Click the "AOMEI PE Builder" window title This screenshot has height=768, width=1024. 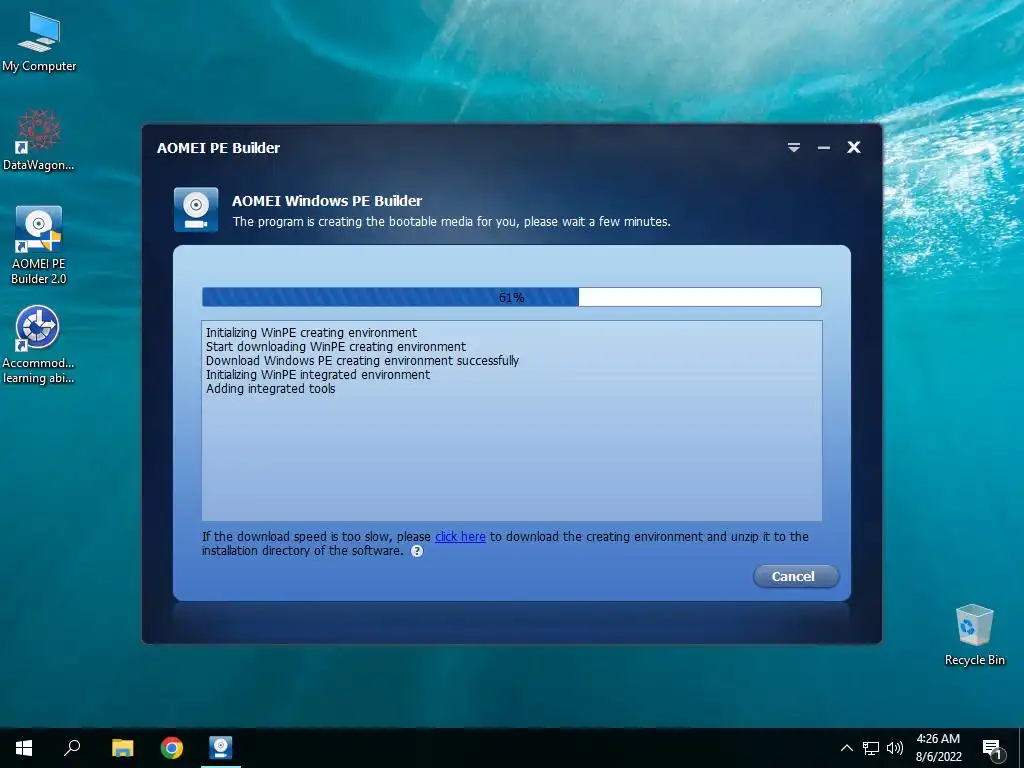point(218,148)
